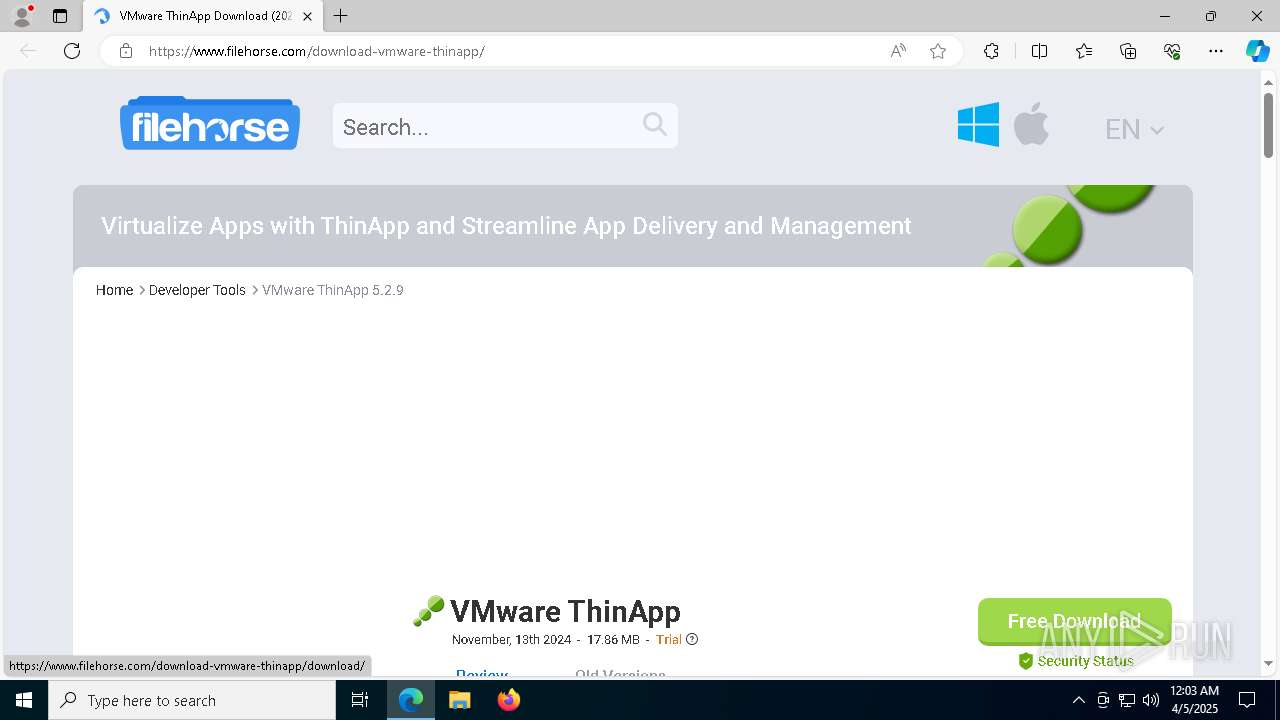Image resolution: width=1280 pixels, height=720 pixels.
Task: Open the notification center
Action: [x=1247, y=700]
